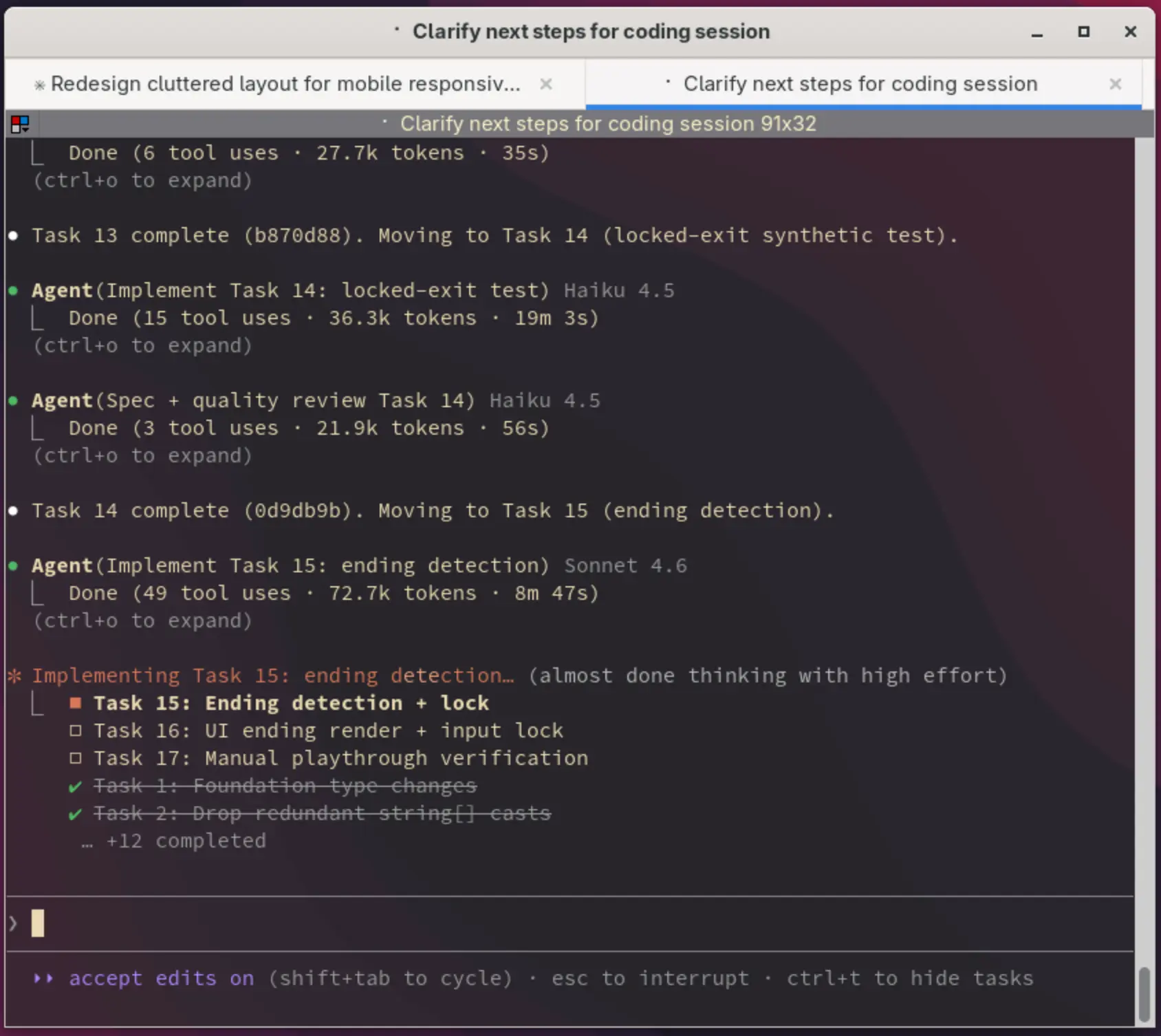Close the Clarify next steps tab
Screen dimensions: 1161x1036
(1116, 84)
